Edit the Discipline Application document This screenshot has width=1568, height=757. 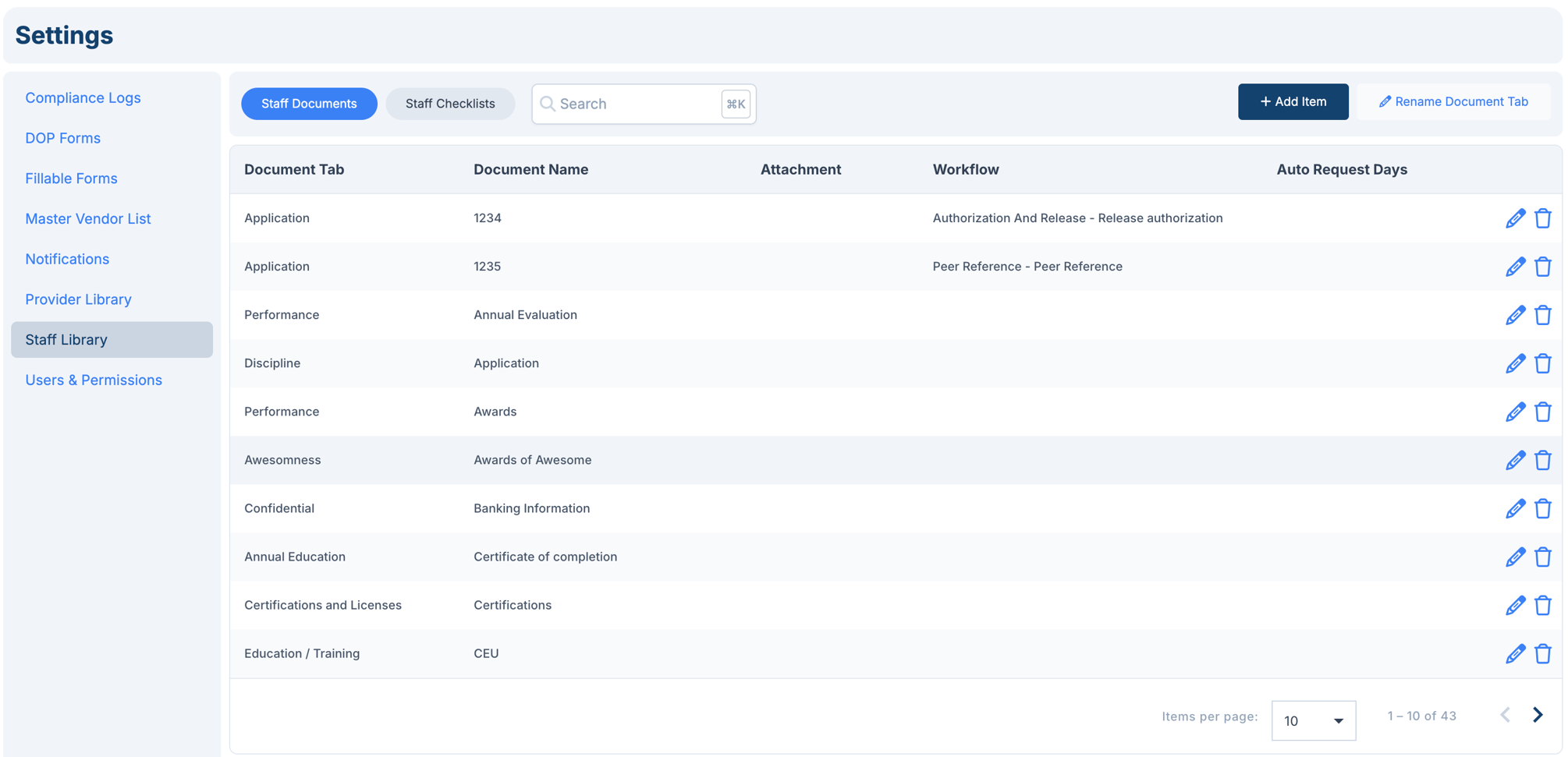point(1515,363)
